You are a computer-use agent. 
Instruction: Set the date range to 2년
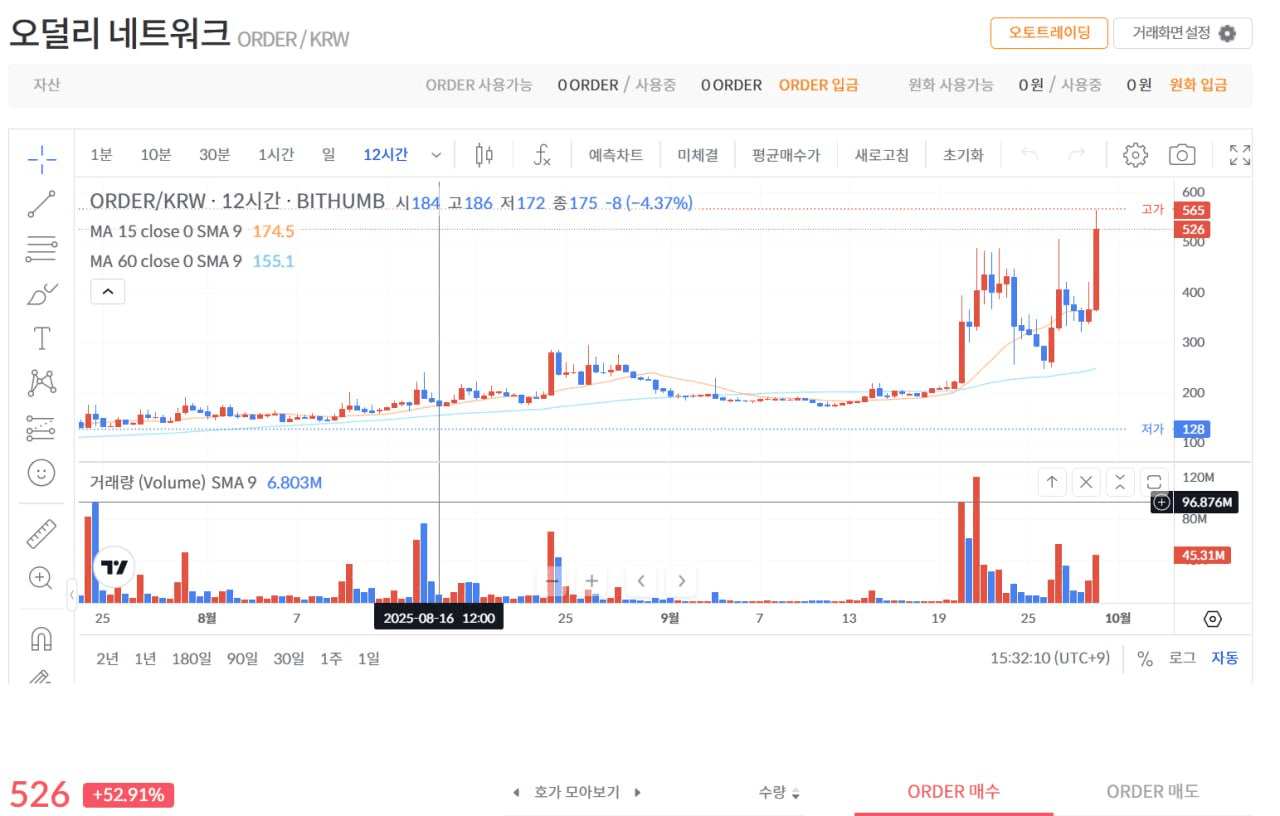click(107, 659)
